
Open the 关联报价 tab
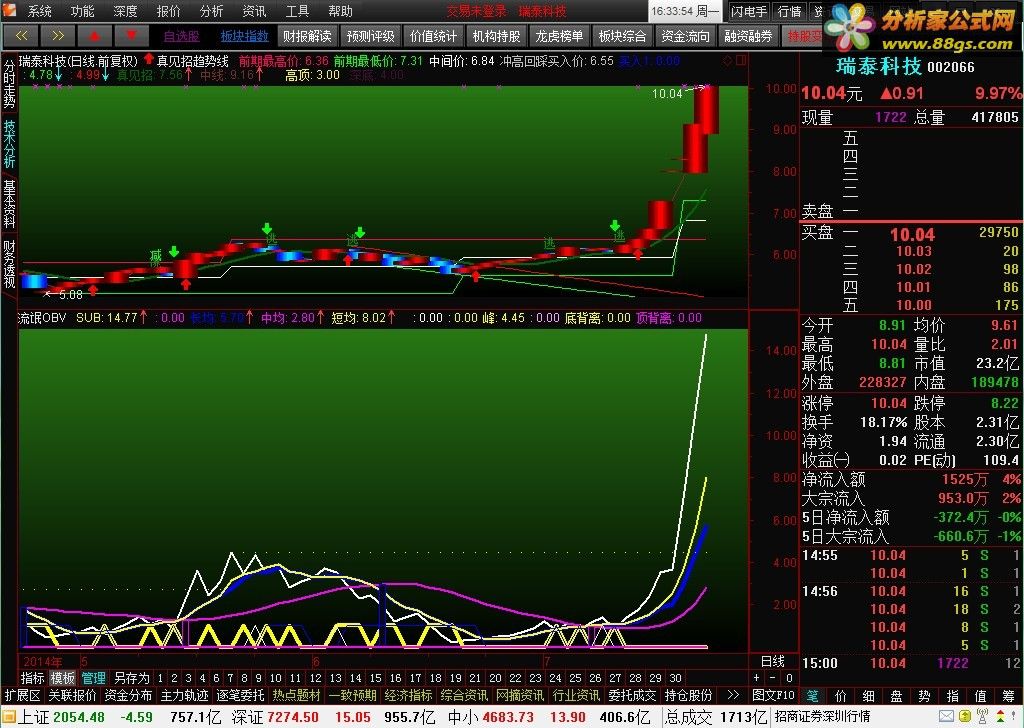72,695
